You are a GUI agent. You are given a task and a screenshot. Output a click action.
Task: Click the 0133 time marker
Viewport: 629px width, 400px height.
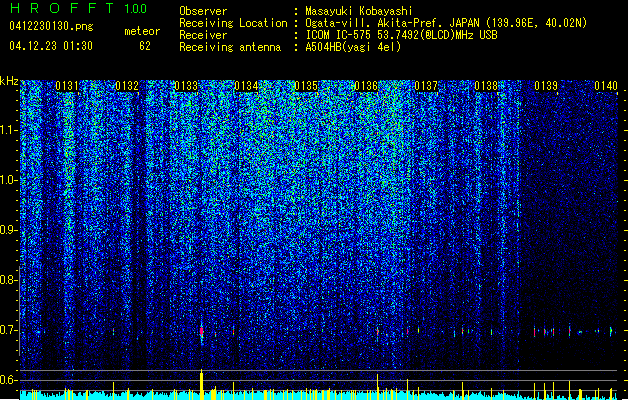pyautogui.click(x=186, y=86)
